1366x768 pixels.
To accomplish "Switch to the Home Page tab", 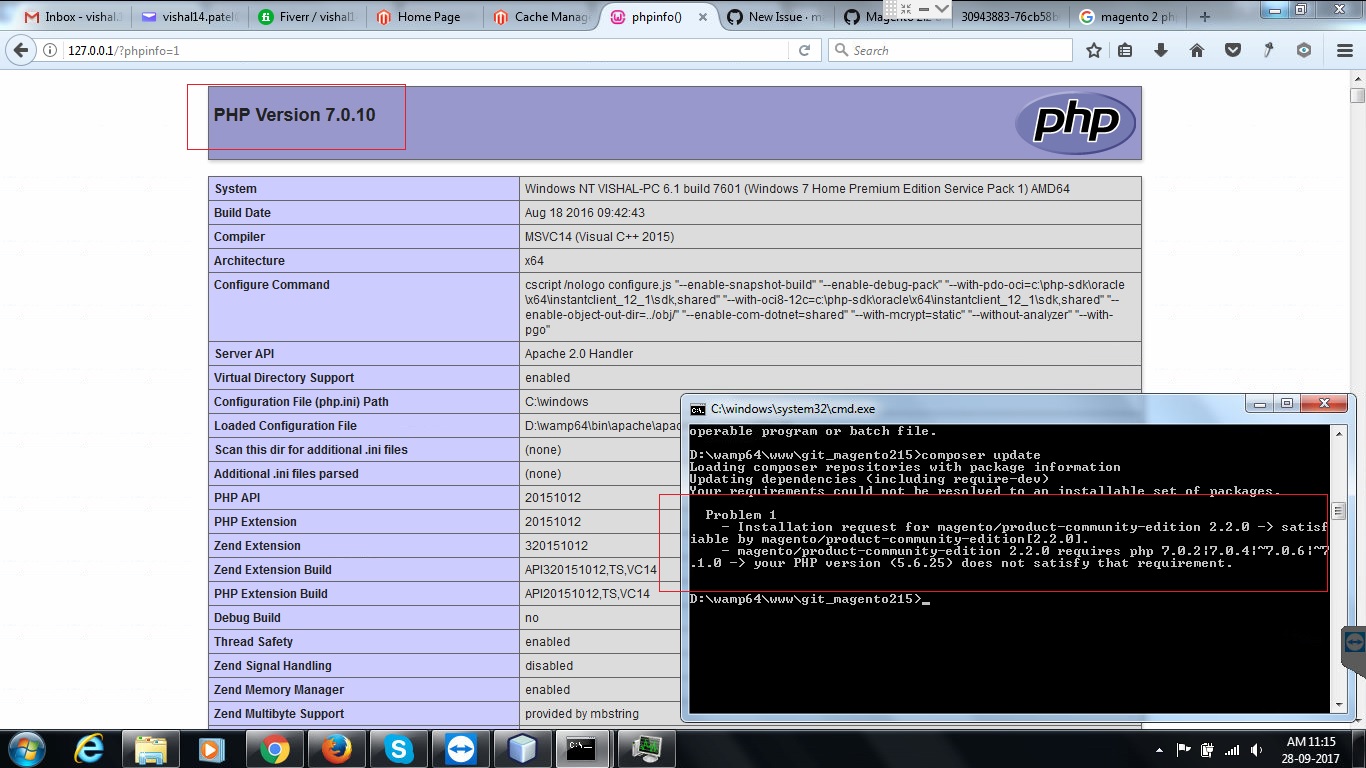I will pyautogui.click(x=426, y=17).
